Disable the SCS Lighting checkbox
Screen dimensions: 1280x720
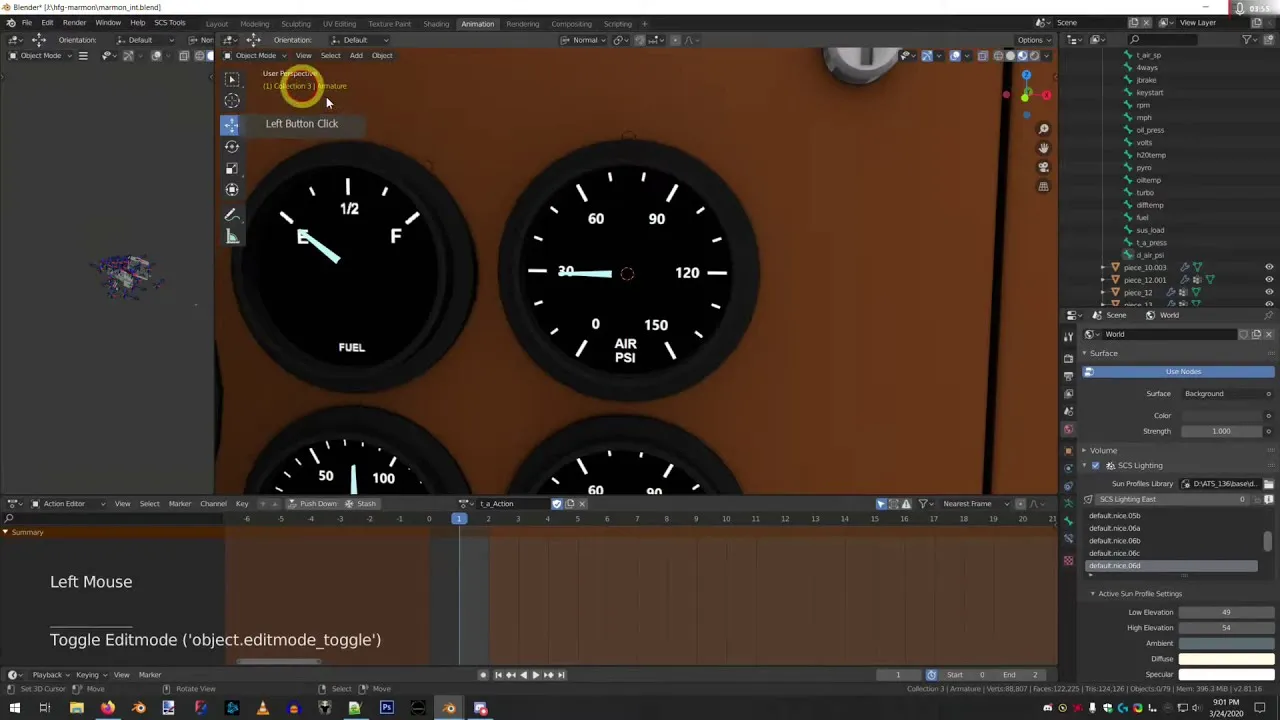(1094, 465)
